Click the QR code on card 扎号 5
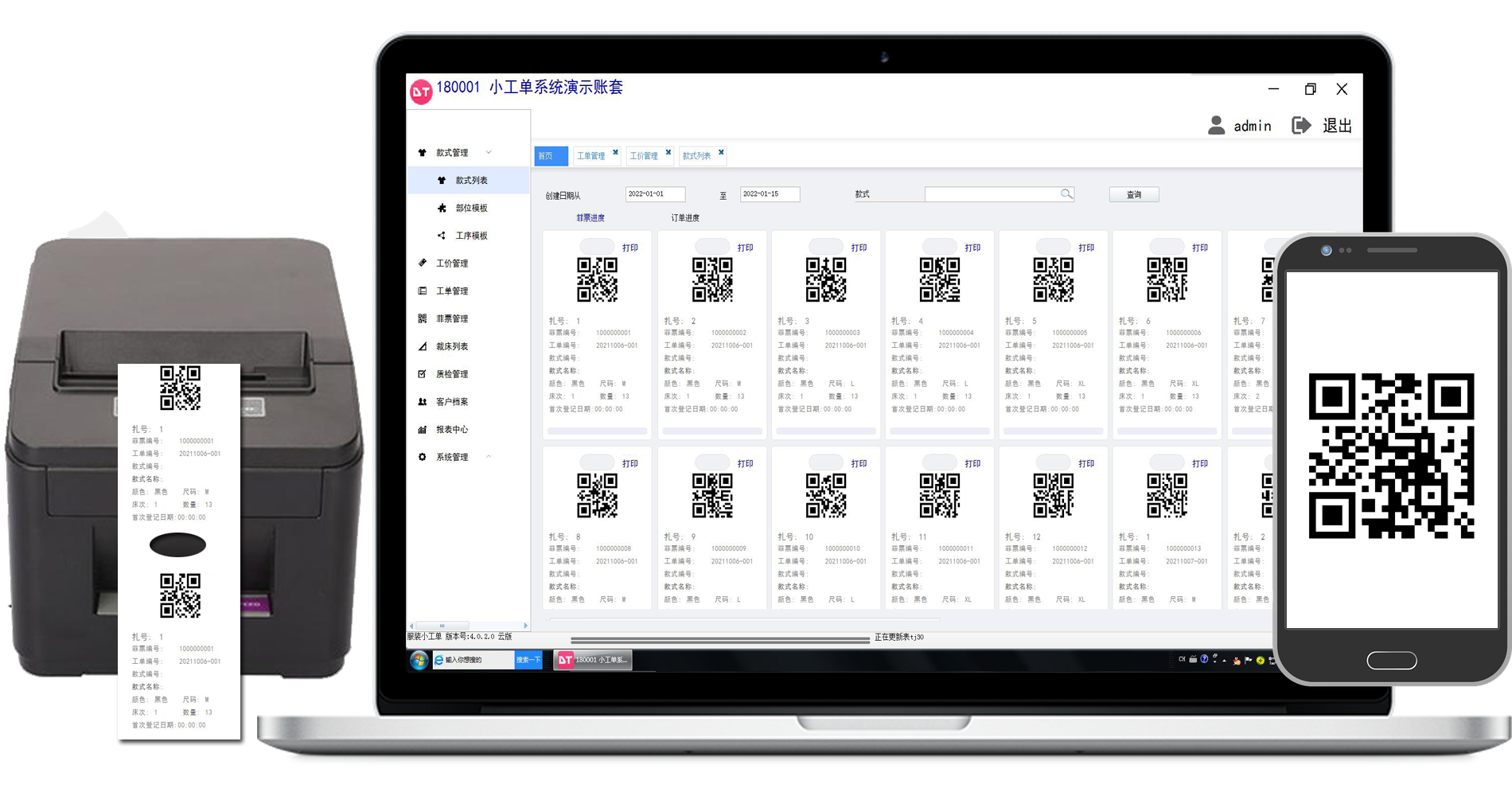 point(1054,280)
